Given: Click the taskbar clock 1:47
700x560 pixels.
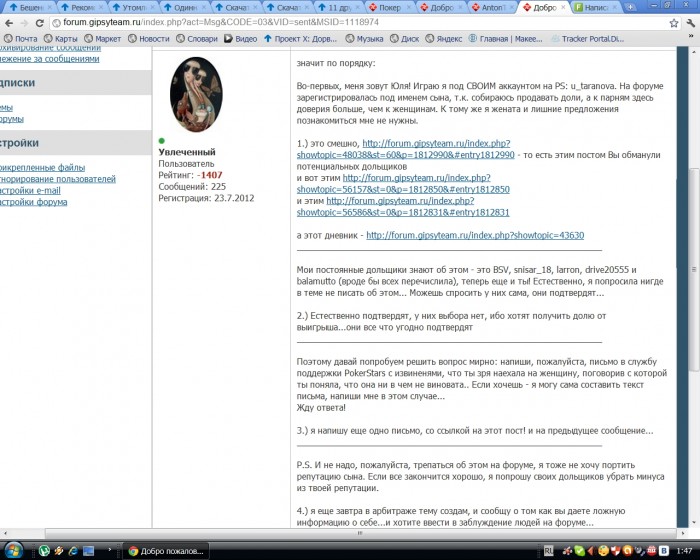Looking at the screenshot, I should 685,551.
